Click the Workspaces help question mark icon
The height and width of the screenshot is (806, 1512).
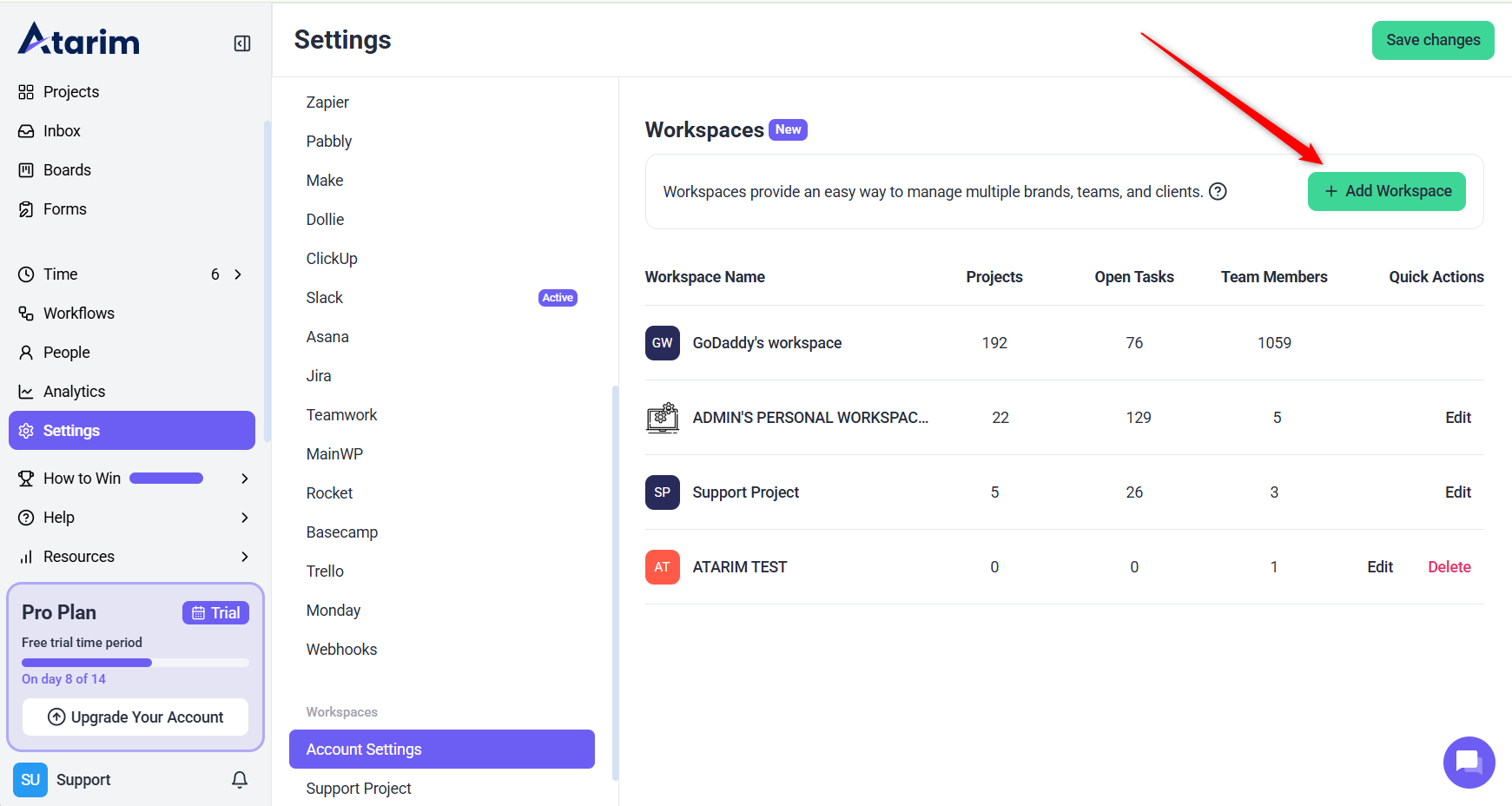click(1218, 192)
